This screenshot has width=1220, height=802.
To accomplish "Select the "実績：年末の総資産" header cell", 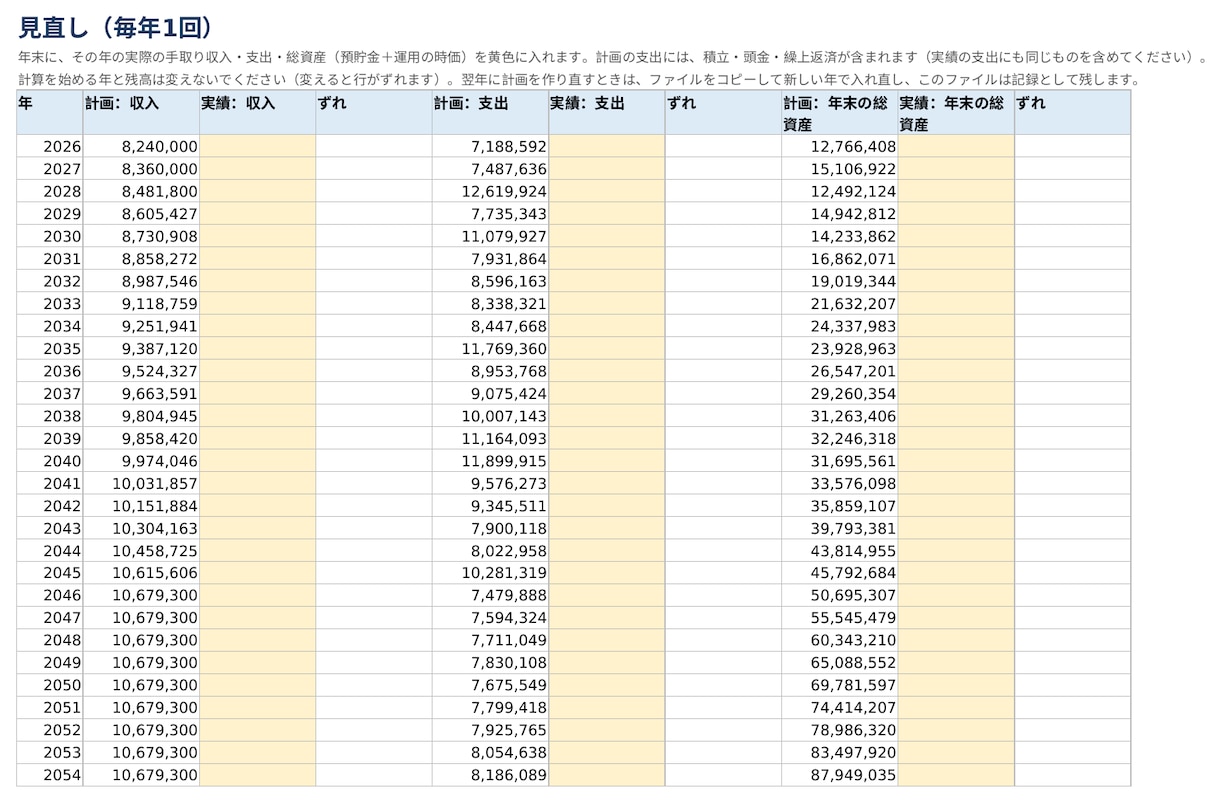I will pyautogui.click(x=956, y=113).
